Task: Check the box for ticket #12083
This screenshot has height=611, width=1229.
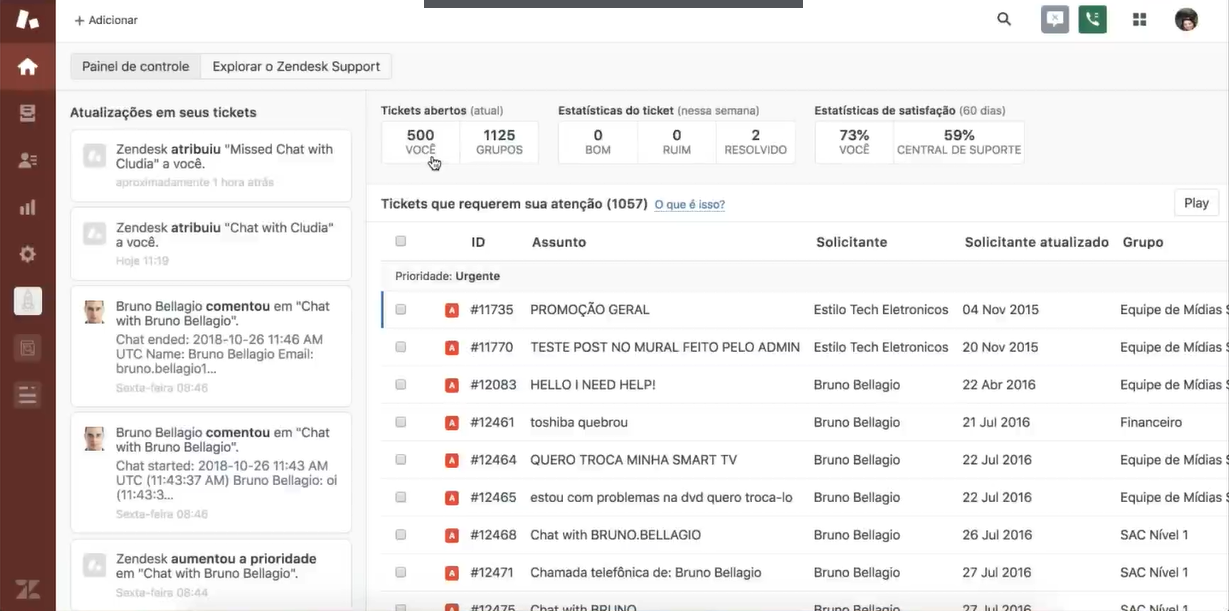Action: tap(401, 385)
